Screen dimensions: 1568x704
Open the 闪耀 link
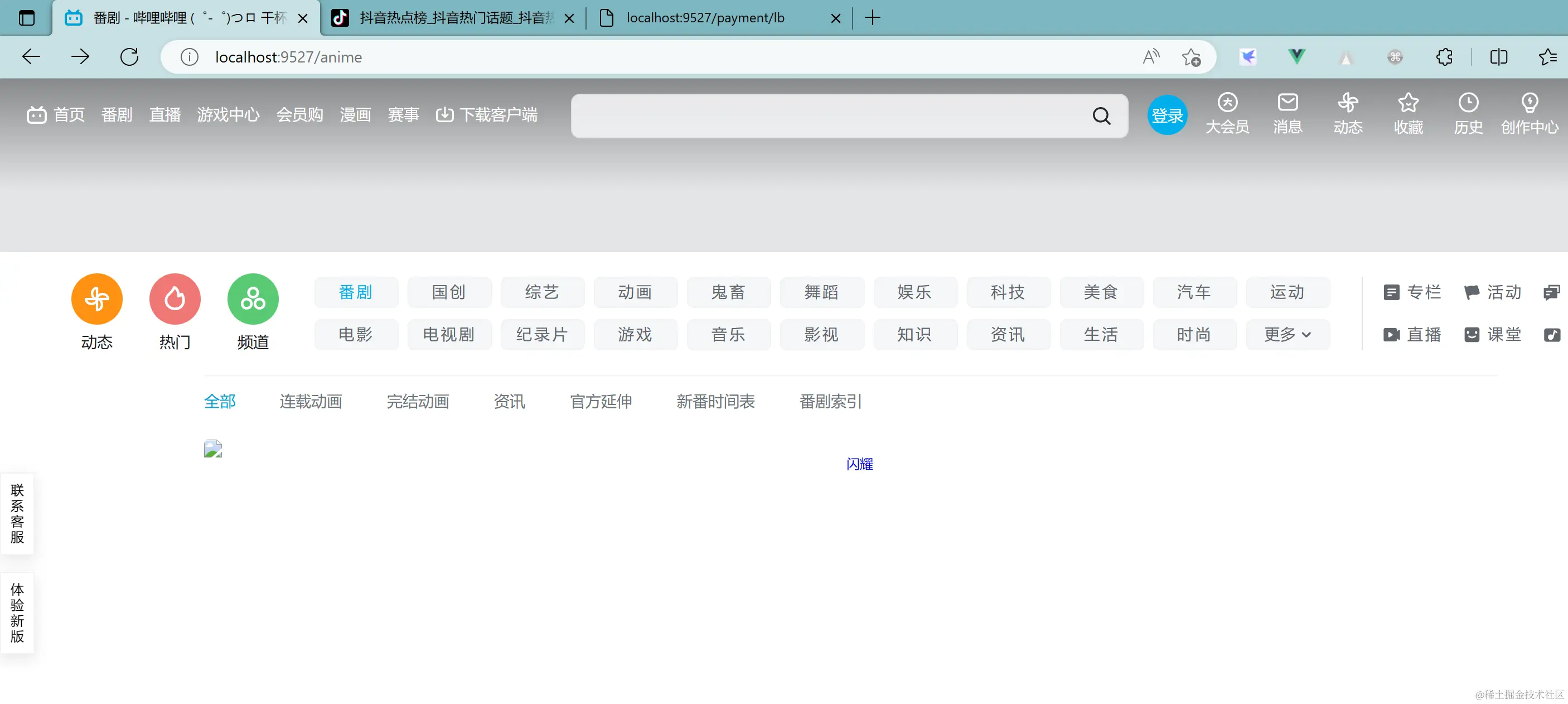tap(859, 464)
